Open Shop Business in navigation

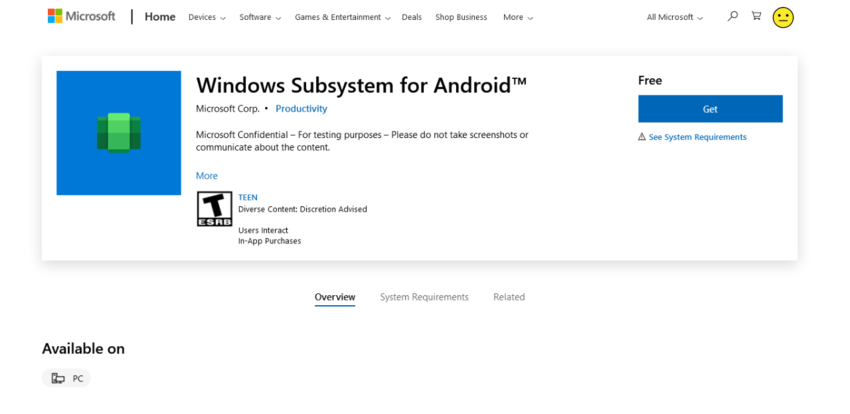(461, 17)
